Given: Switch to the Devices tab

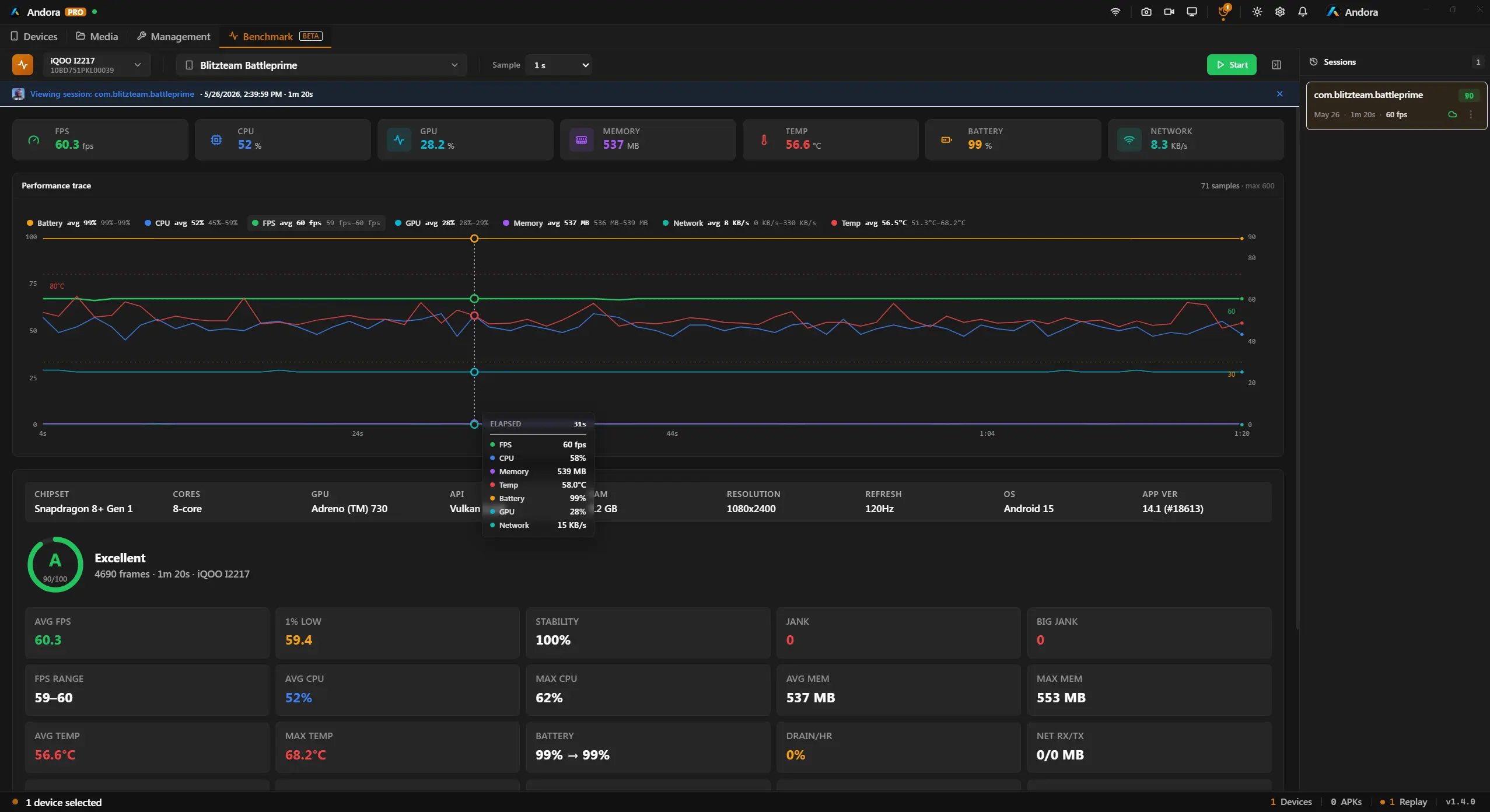Looking at the screenshot, I should [x=34, y=36].
